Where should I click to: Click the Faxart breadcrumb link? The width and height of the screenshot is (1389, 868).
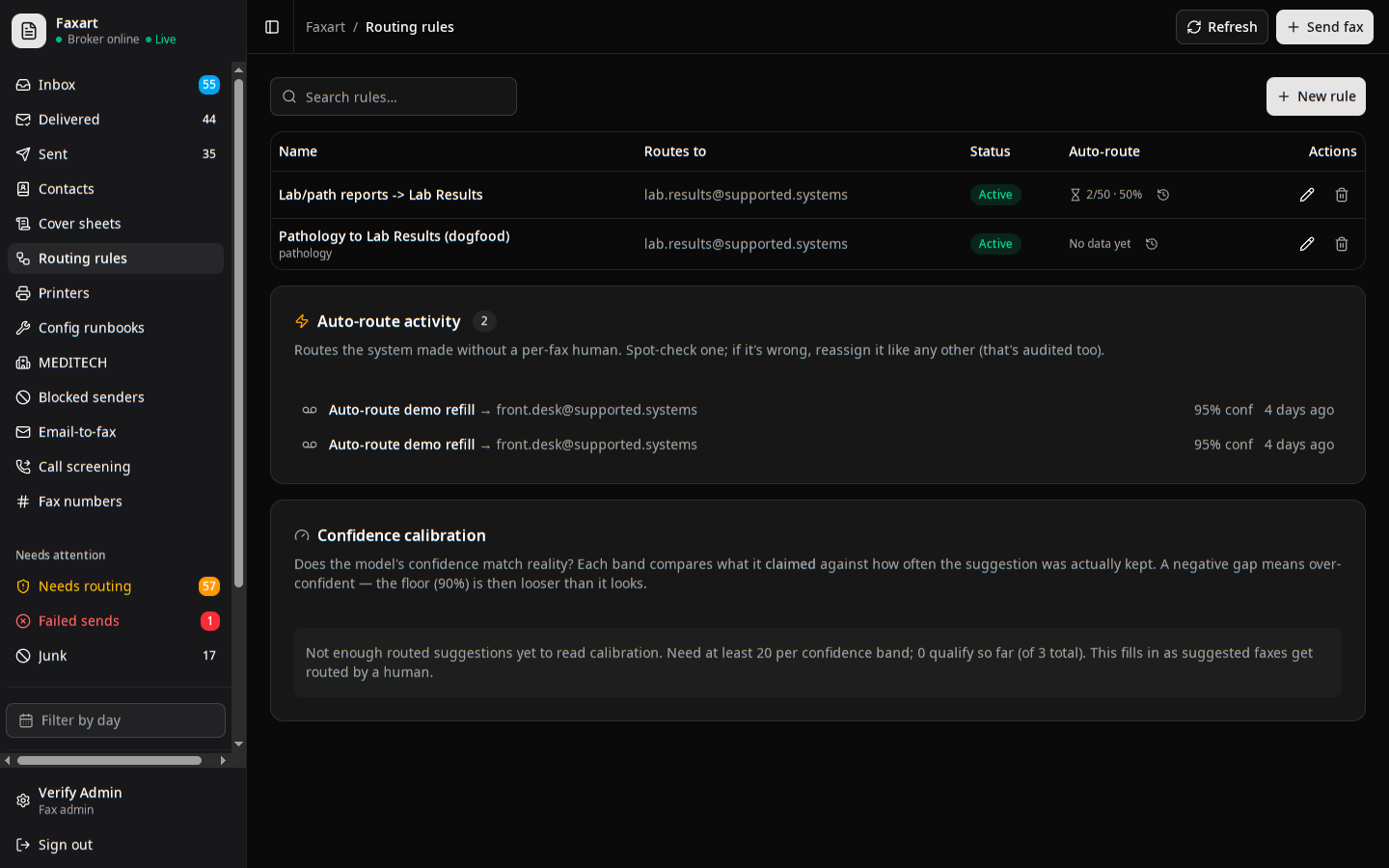(325, 27)
